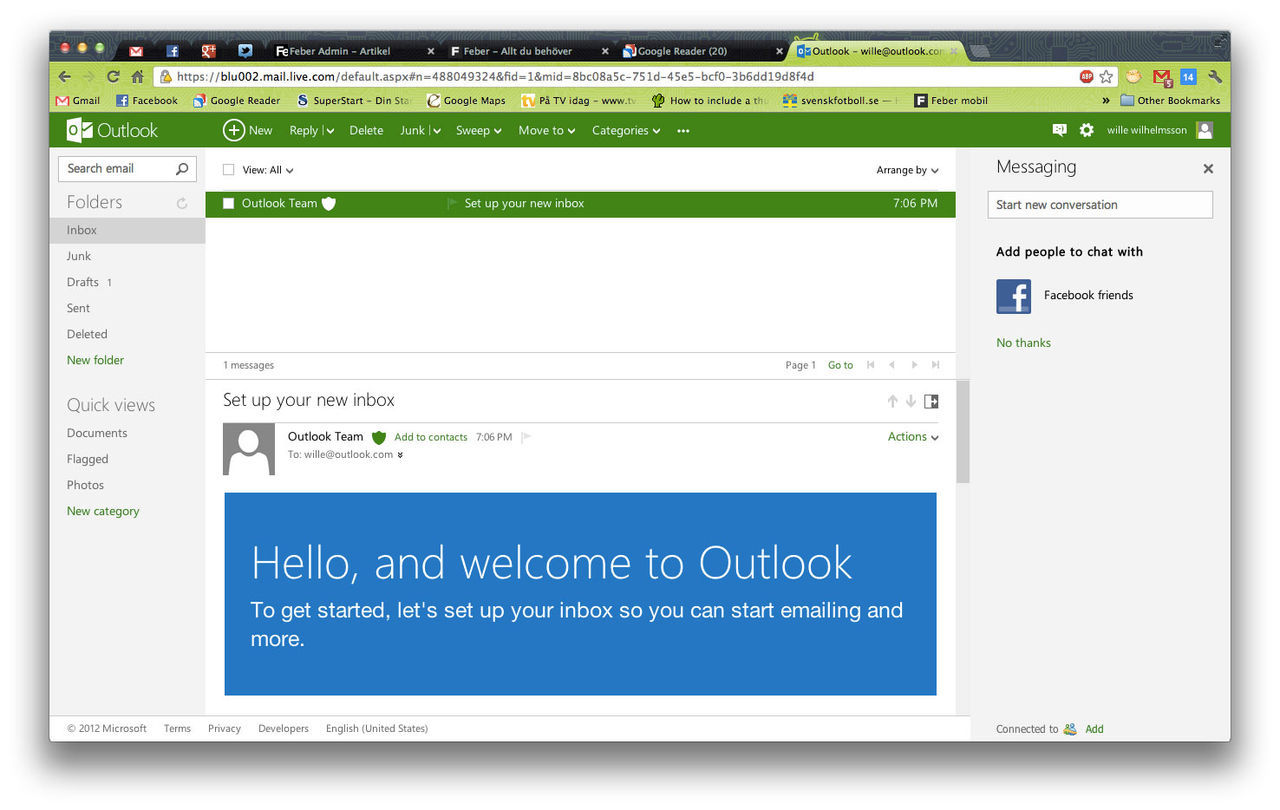Viewport: 1280px width, 810px height.
Task: Flag the Set up your new inbox message
Action: pos(451,203)
